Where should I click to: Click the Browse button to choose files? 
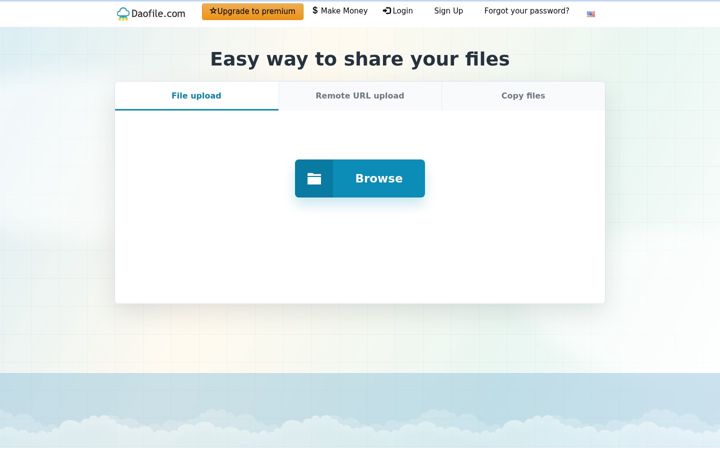click(360, 179)
